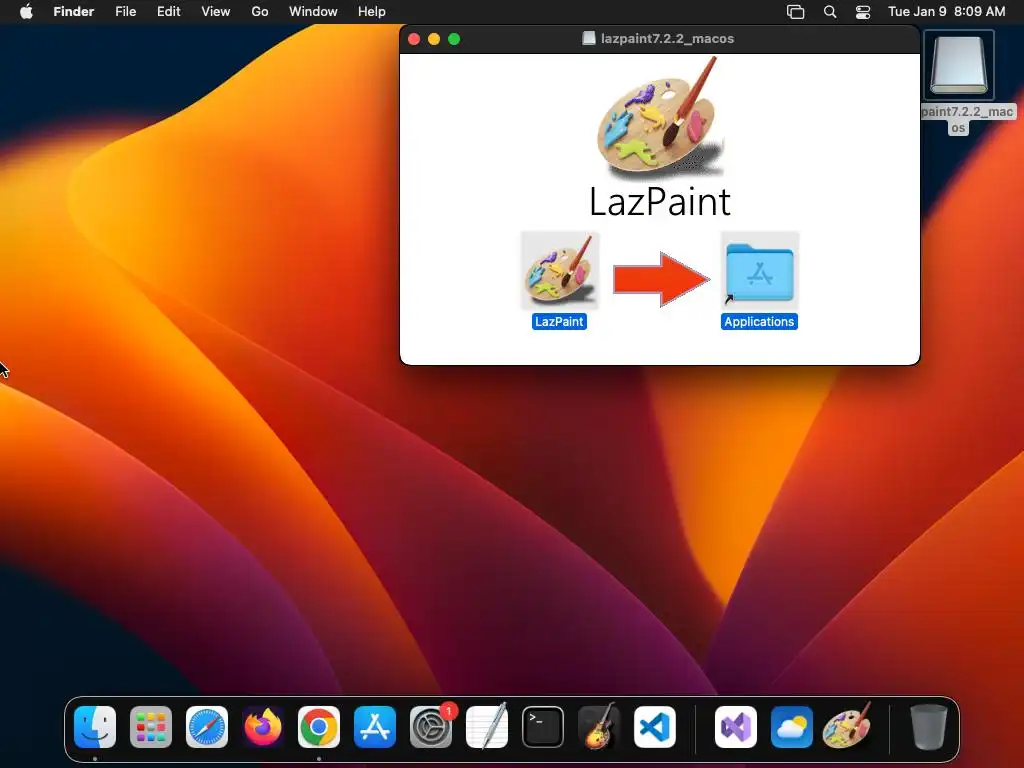
Task: Open Terminal from the Dock
Action: tap(543, 727)
